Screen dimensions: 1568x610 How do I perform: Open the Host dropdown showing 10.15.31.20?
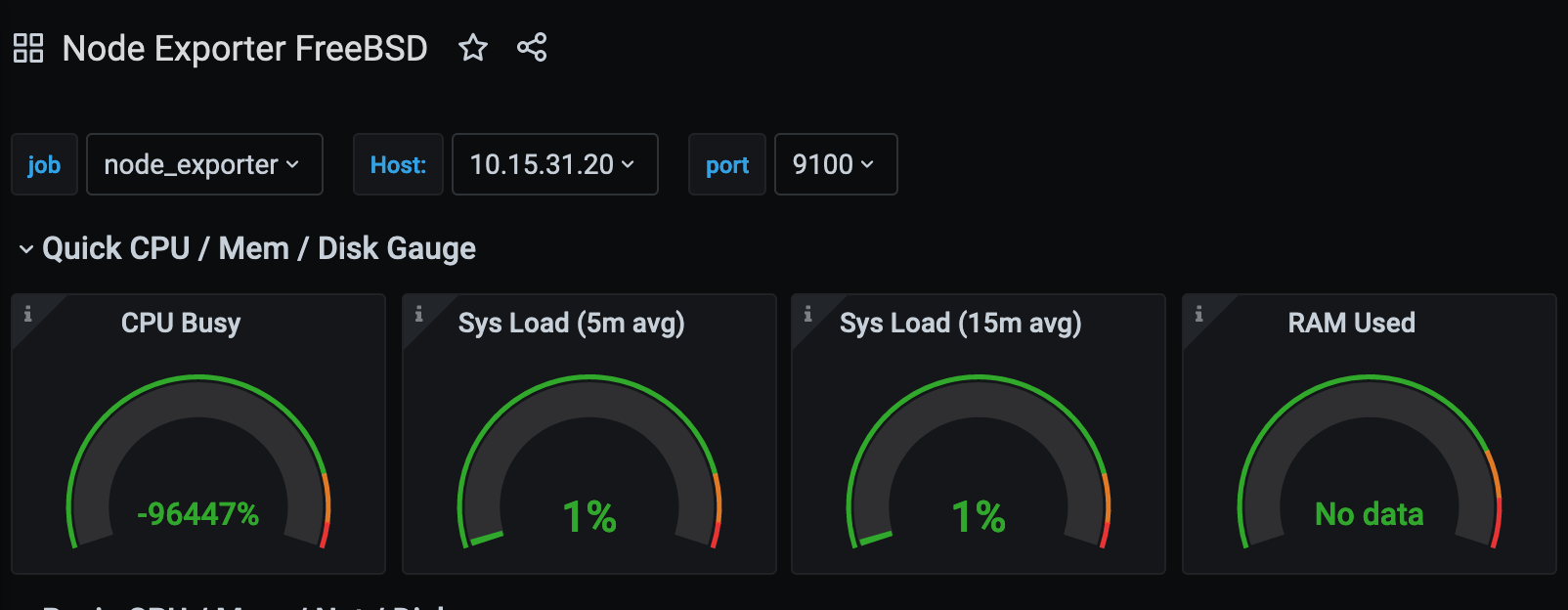pyautogui.click(x=554, y=164)
